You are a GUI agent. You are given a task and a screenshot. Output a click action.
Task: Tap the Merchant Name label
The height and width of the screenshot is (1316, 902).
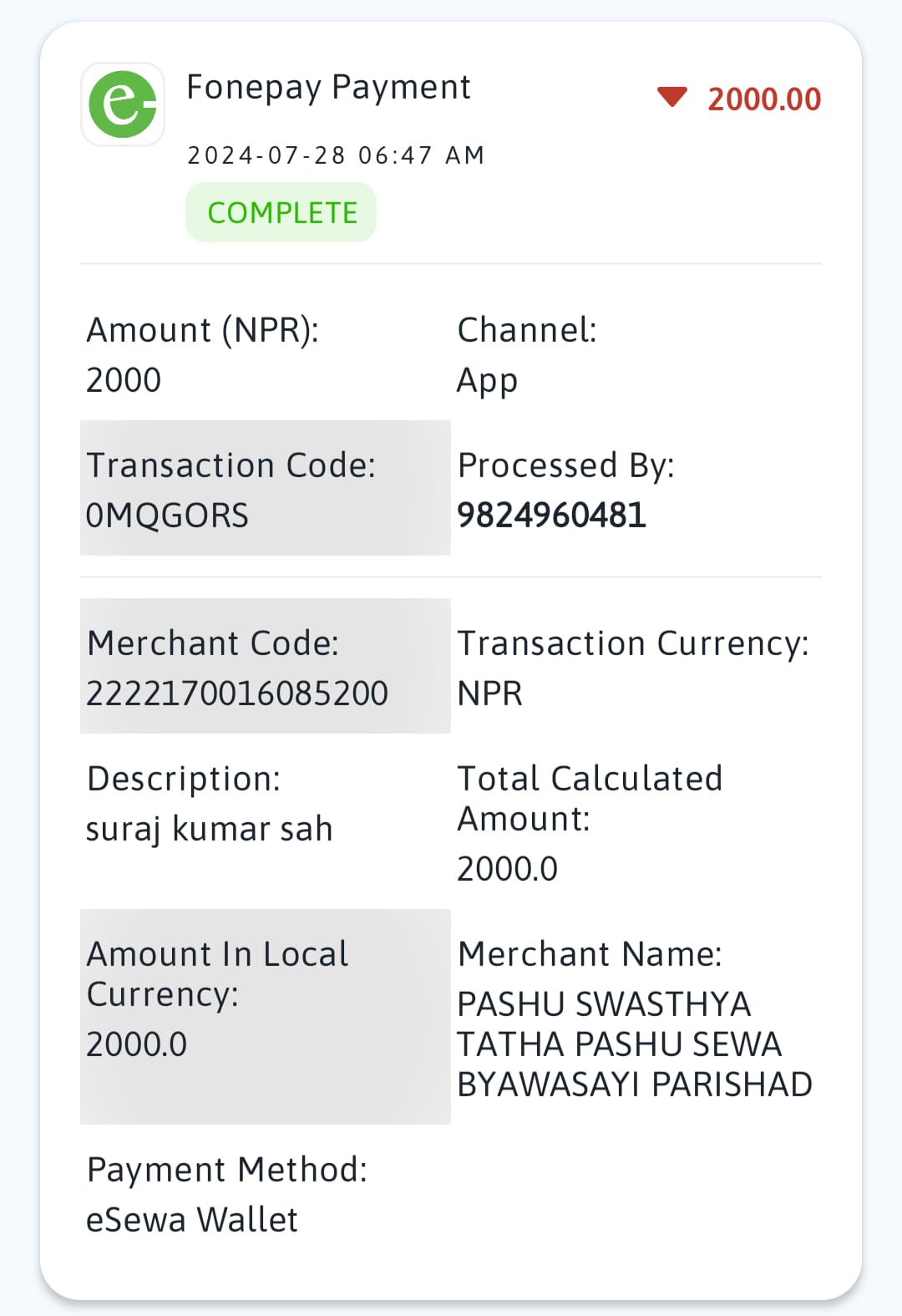(x=590, y=954)
